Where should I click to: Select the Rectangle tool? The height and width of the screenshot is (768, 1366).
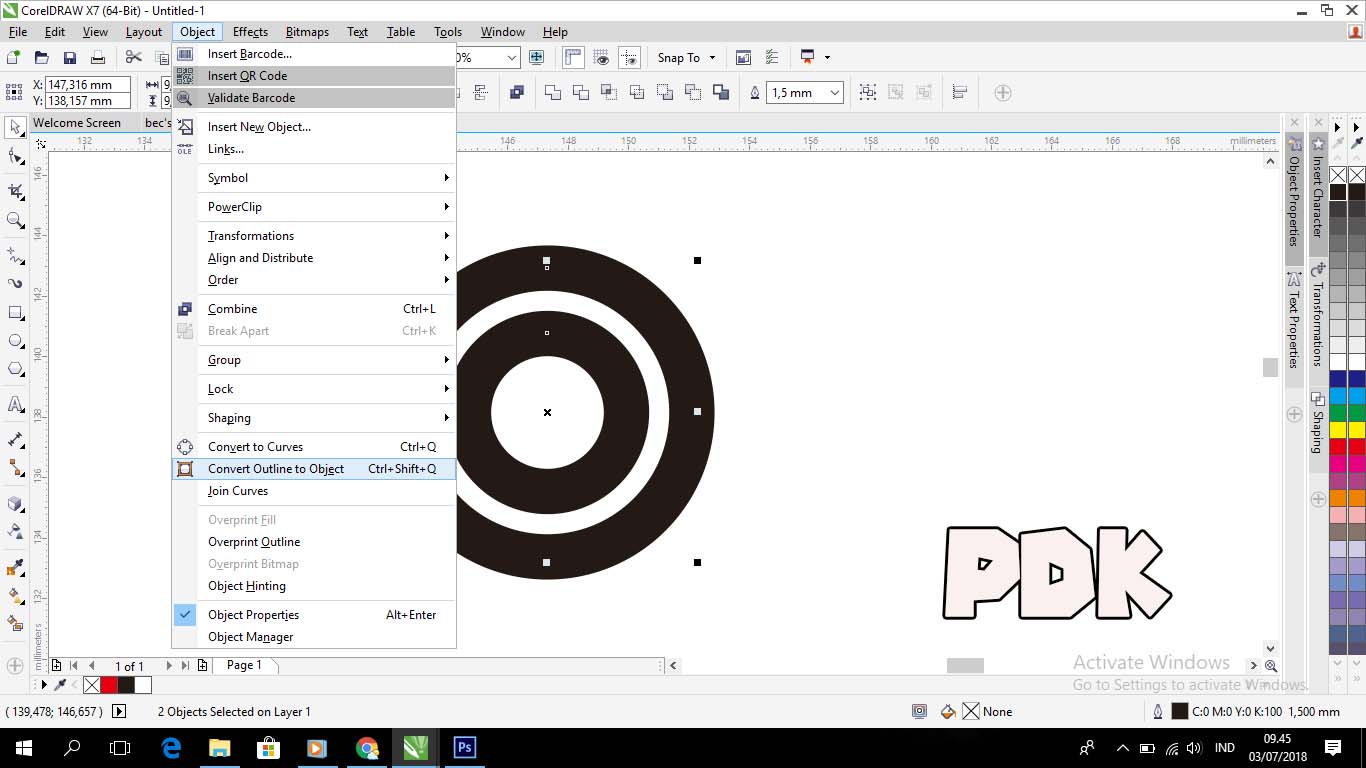[x=15, y=313]
